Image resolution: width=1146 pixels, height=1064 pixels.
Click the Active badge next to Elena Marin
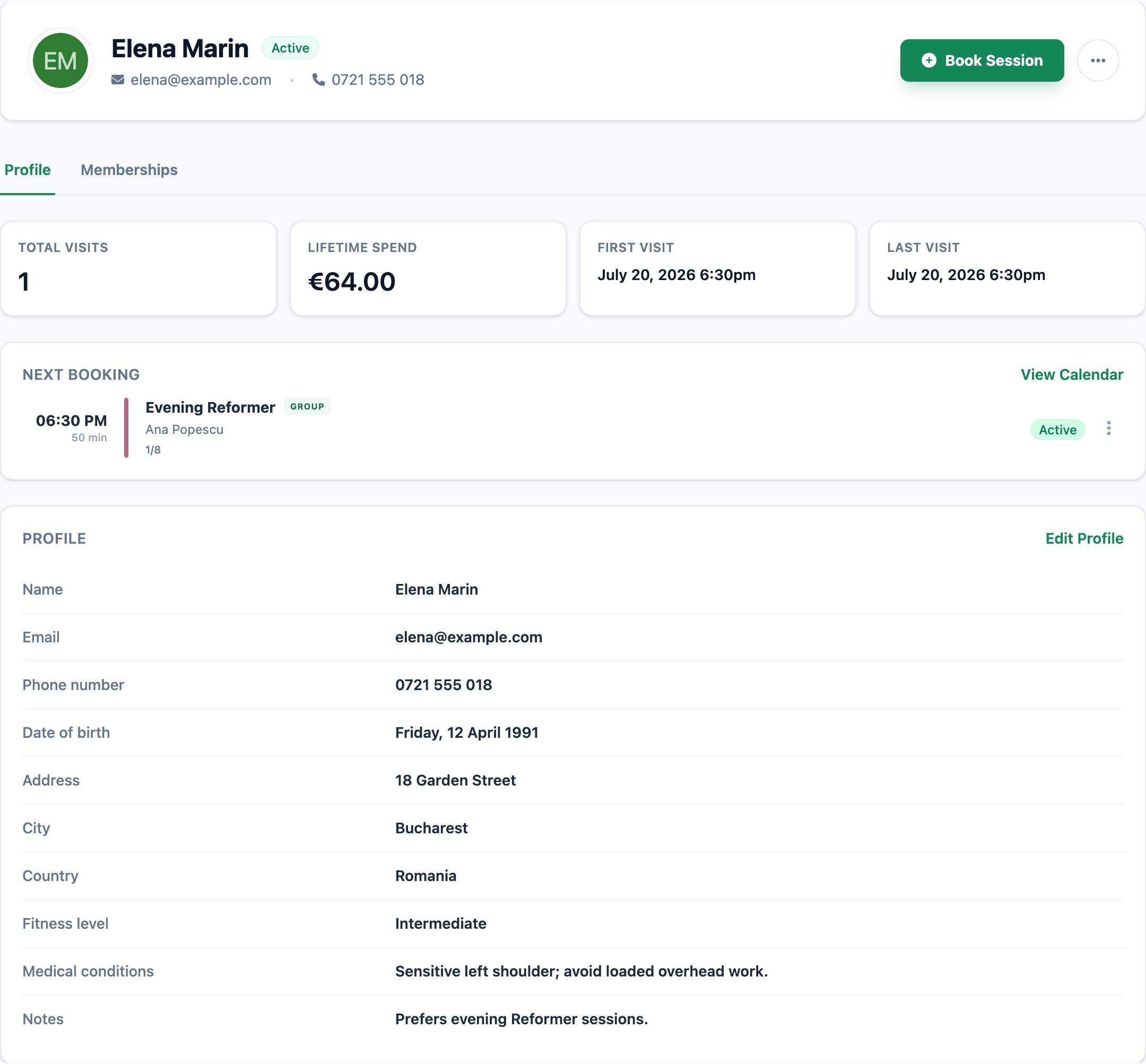tap(290, 48)
